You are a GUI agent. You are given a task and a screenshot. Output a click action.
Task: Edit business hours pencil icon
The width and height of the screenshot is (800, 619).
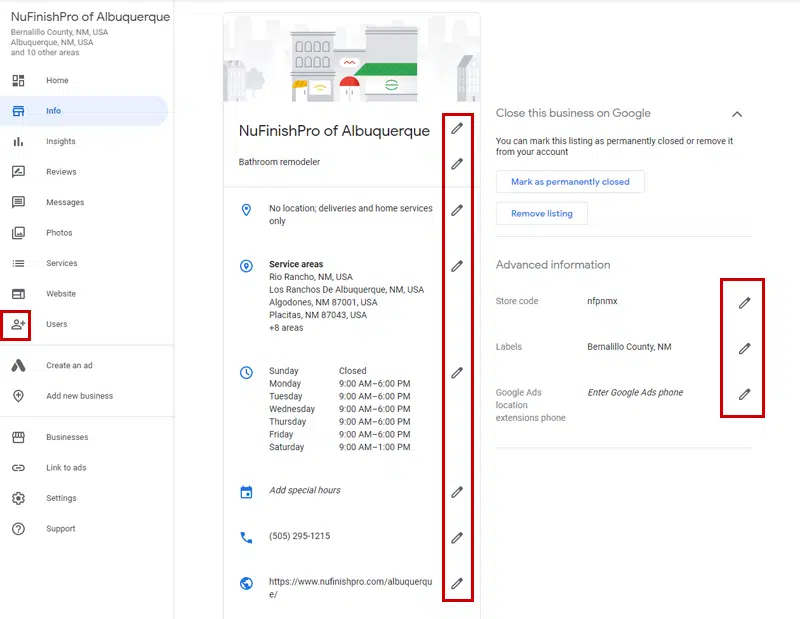[x=457, y=373]
